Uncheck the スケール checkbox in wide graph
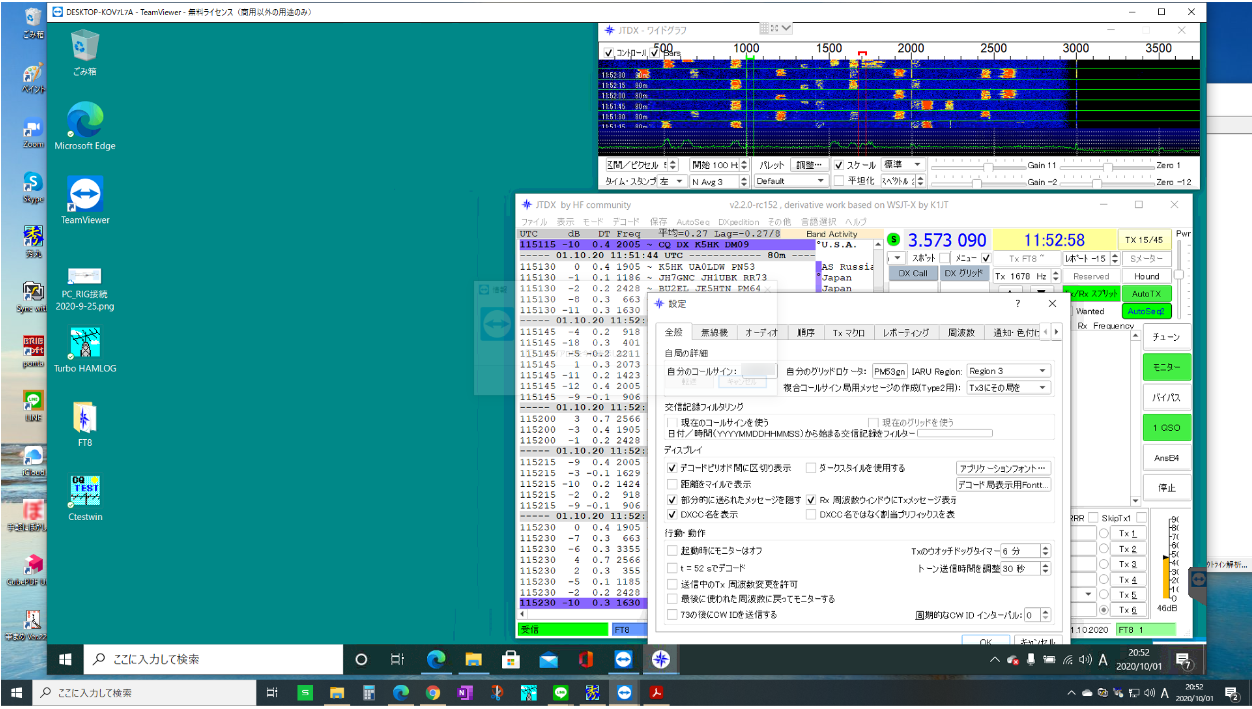Screen dimensions: 1252x709 click(838, 165)
